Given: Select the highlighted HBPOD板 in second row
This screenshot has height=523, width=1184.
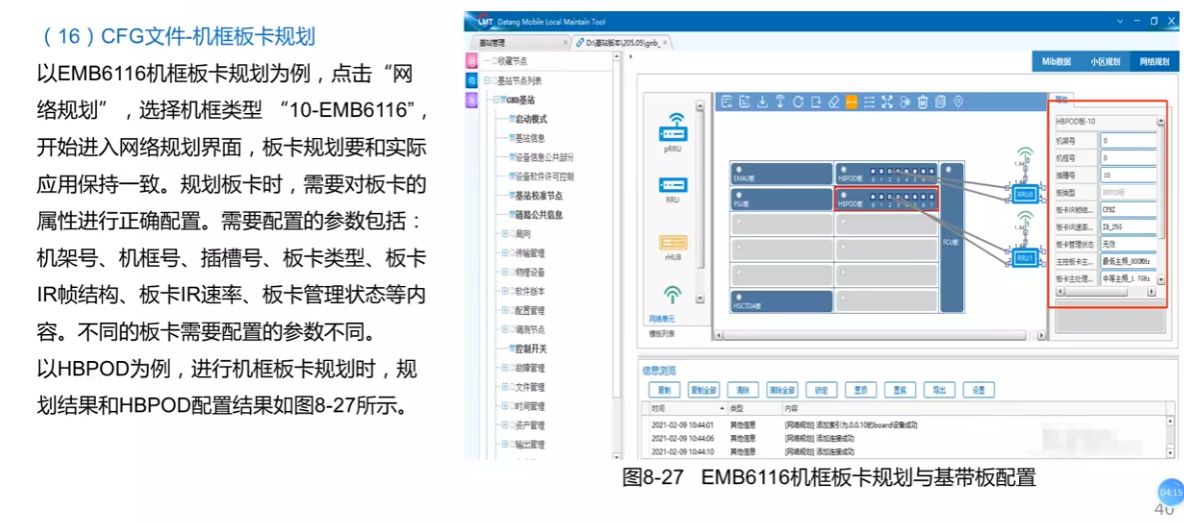Looking at the screenshot, I should [886, 199].
